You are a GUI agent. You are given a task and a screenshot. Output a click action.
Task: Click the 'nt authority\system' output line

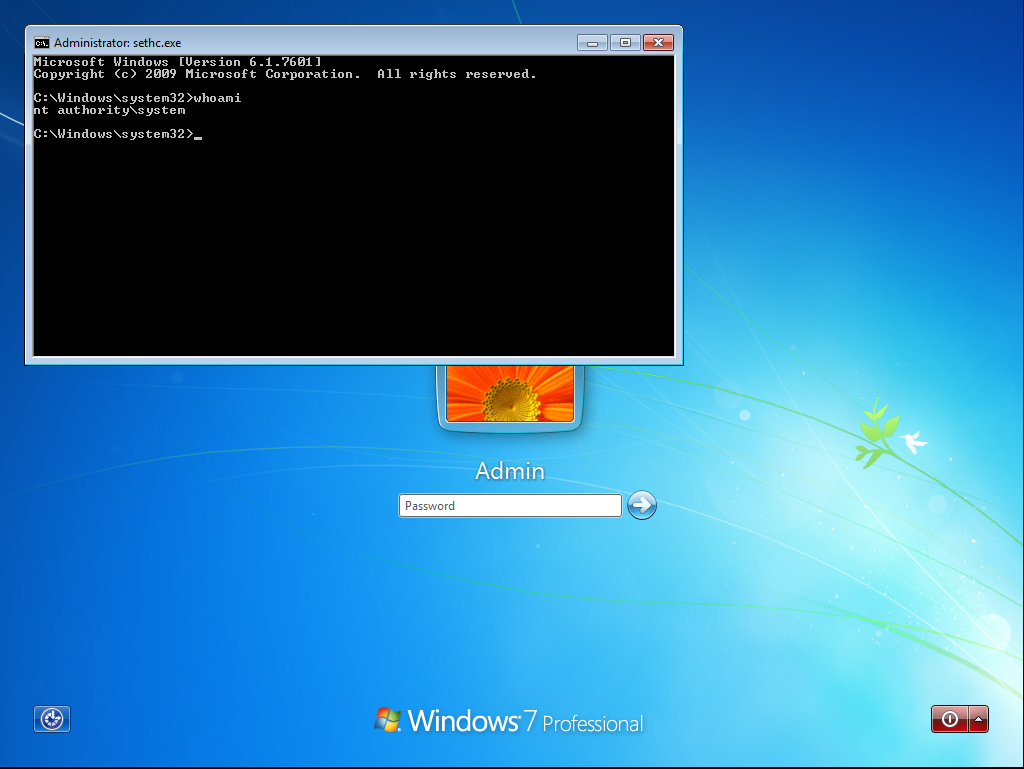point(110,110)
